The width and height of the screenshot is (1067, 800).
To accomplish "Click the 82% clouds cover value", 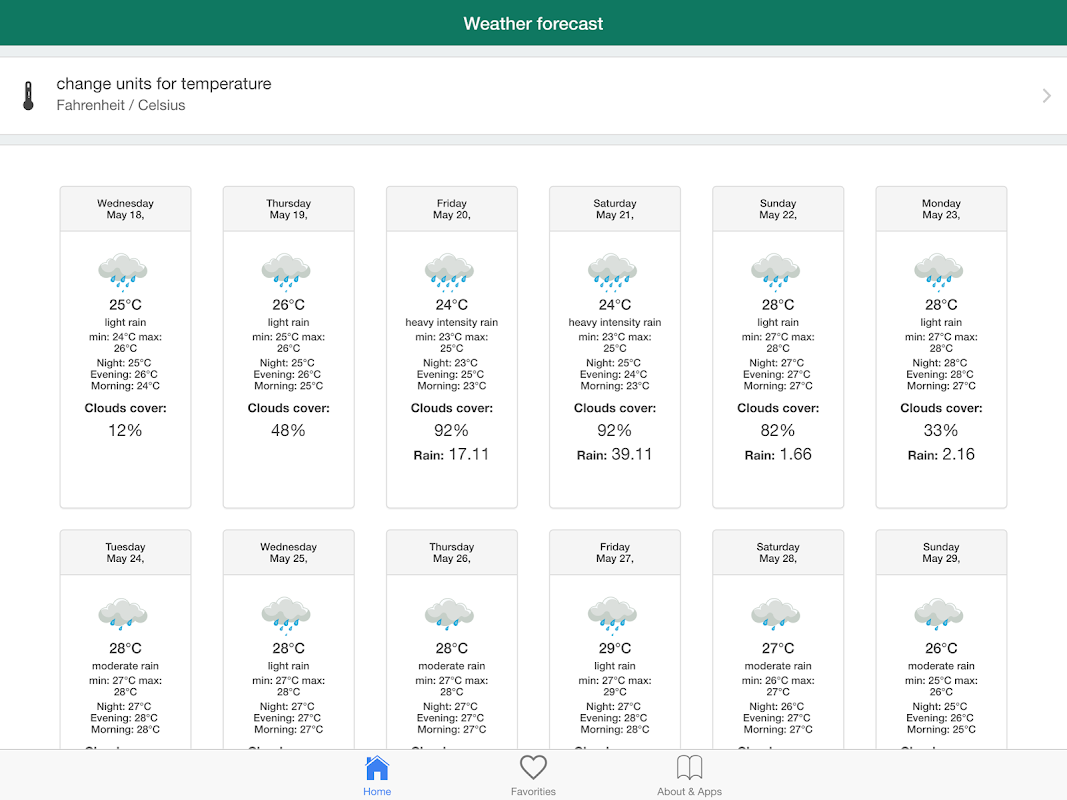I will 778,431.
